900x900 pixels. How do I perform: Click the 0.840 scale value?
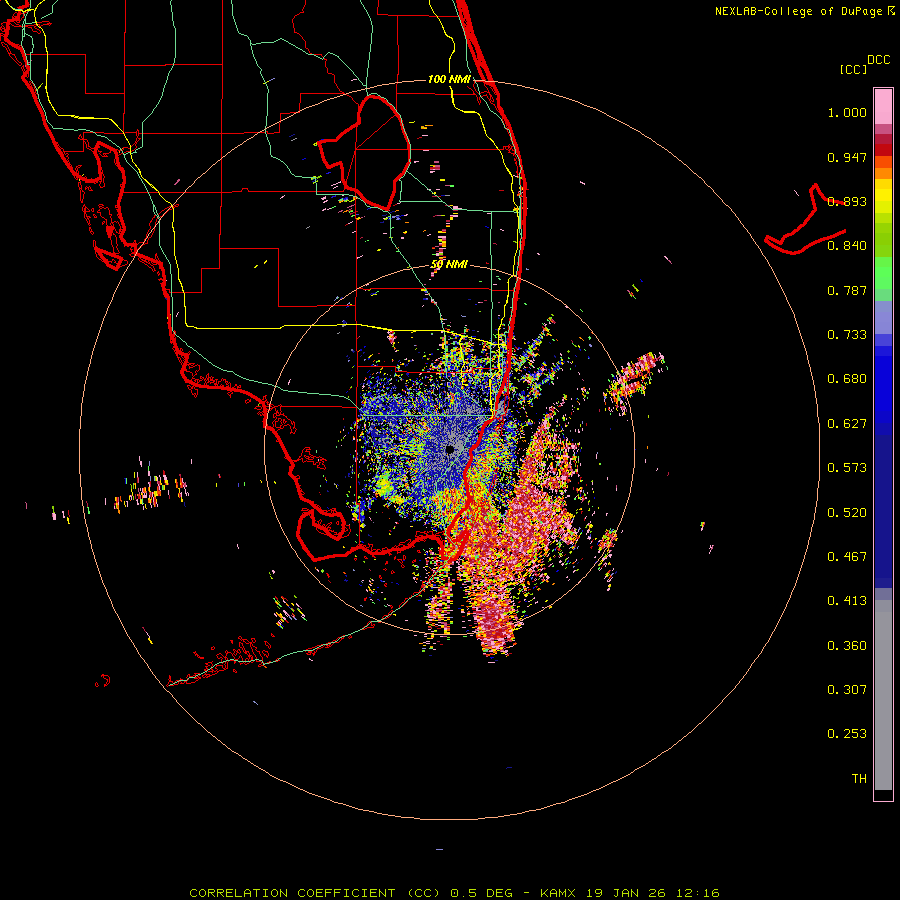[x=847, y=246]
